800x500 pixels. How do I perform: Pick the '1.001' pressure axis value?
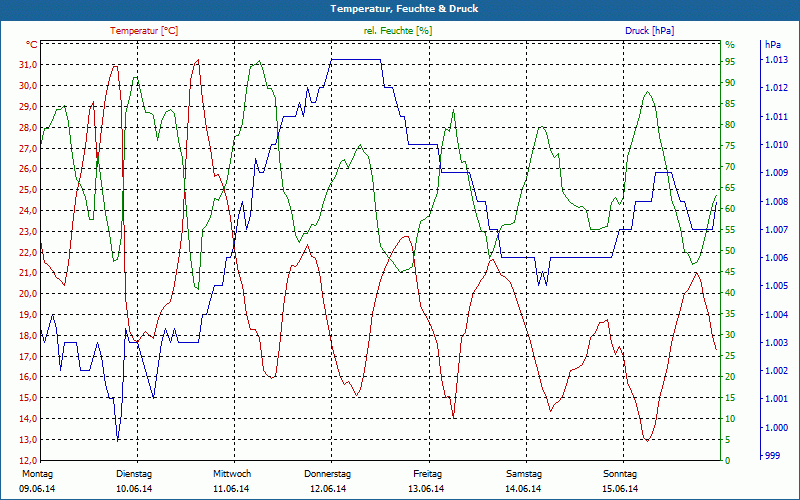[776, 399]
